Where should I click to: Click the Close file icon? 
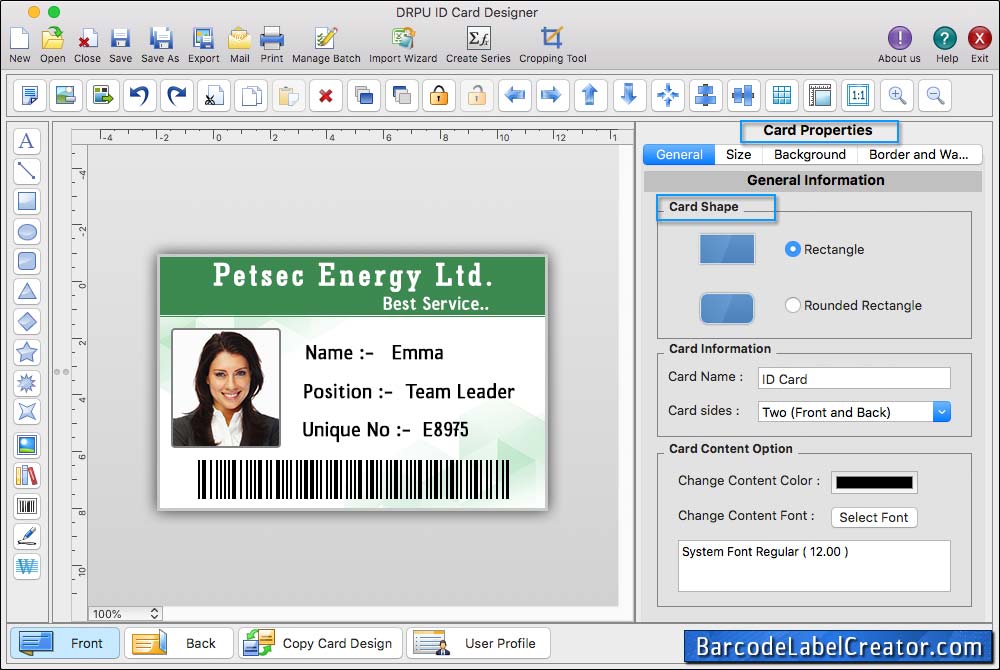(87, 45)
